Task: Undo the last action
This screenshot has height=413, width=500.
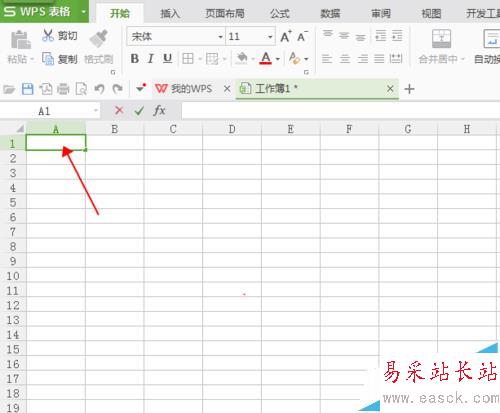Action: (x=99, y=89)
